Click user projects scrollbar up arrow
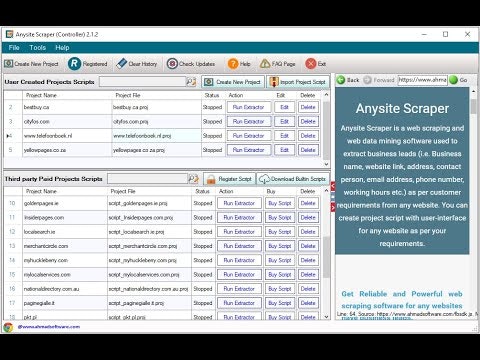This screenshot has height=360, width=480. pos(326,95)
